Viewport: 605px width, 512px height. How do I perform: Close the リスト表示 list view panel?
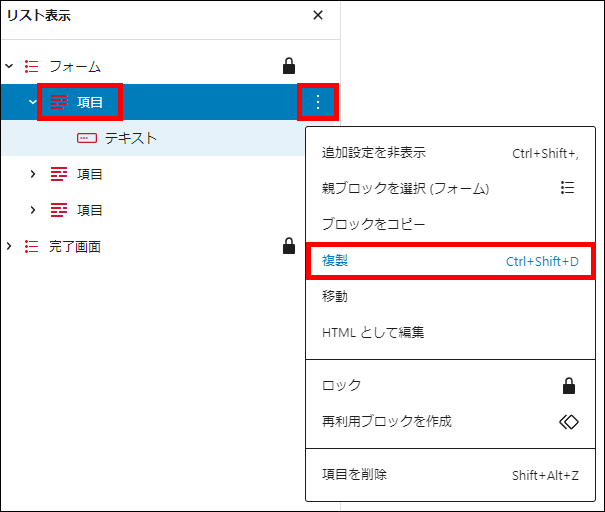click(318, 15)
